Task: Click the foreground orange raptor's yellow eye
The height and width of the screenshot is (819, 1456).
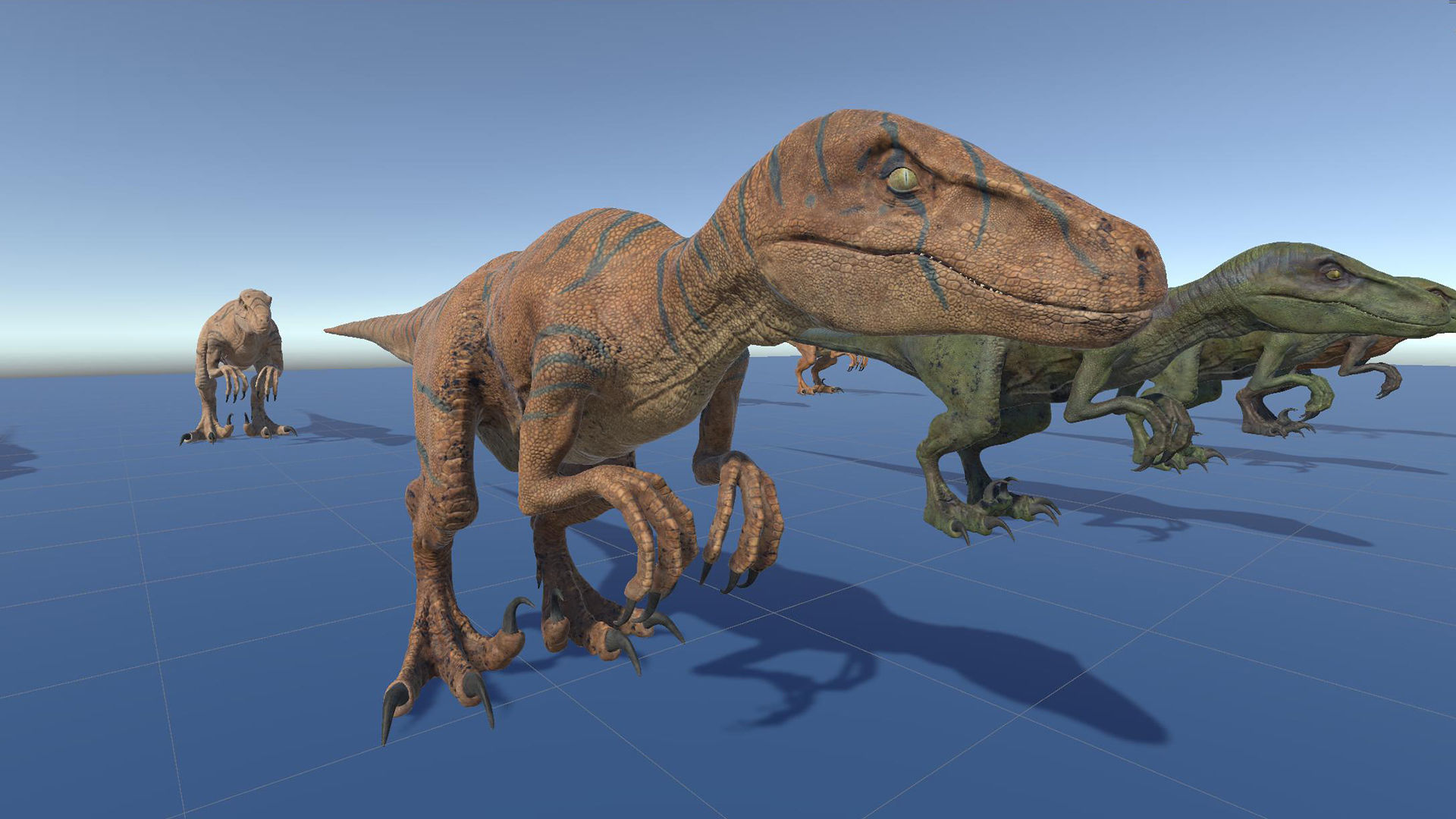Action: point(902,180)
